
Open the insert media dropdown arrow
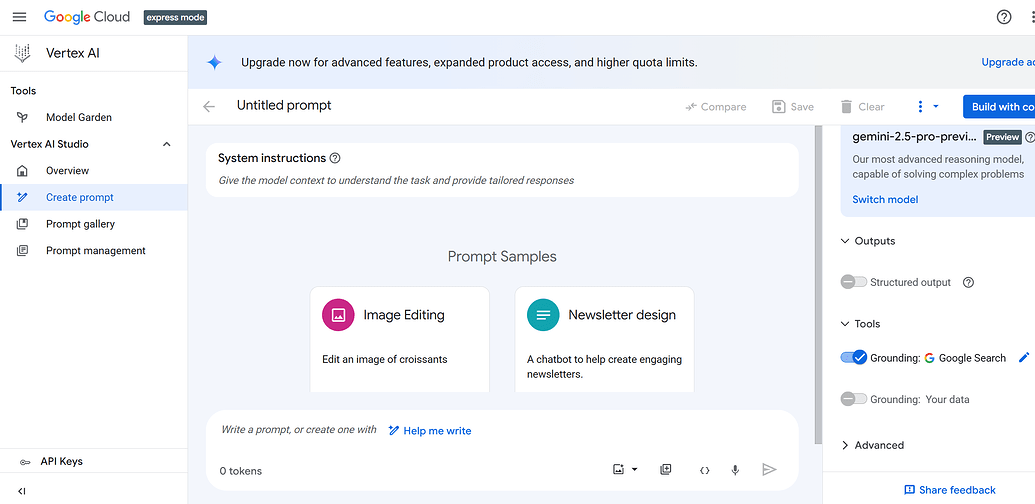click(x=634, y=470)
